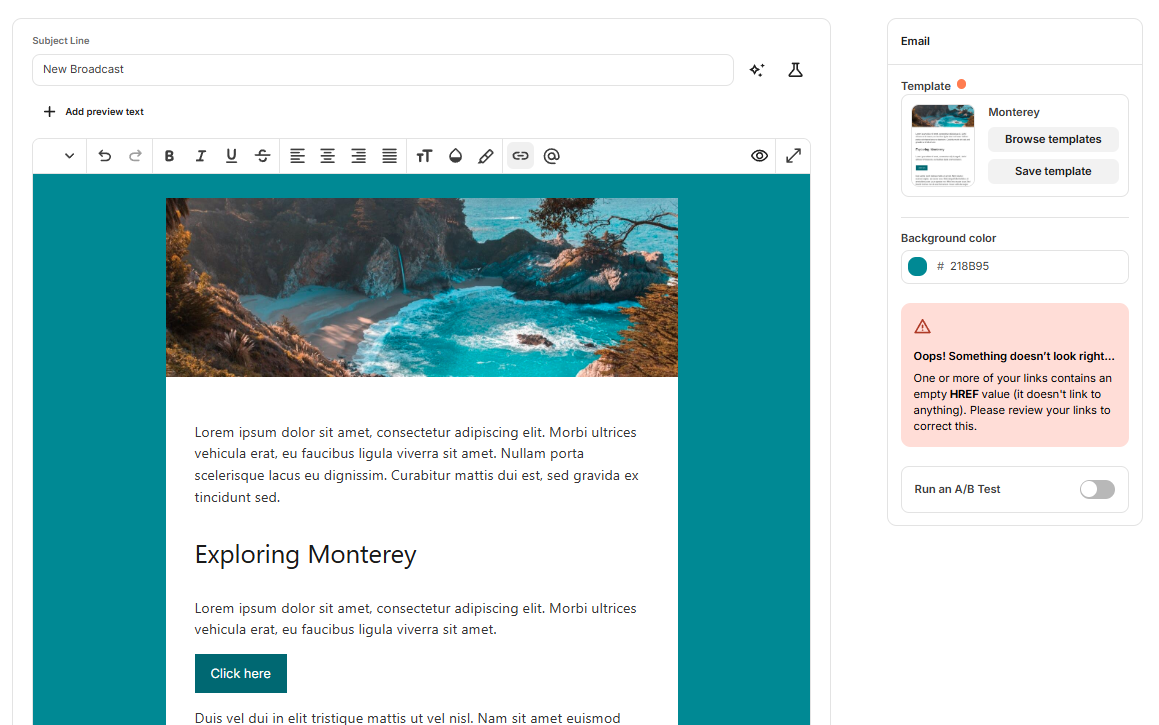Click the first Lorem ipsum paragraph
Screen dimensions: 1159x725
[x=417, y=464]
